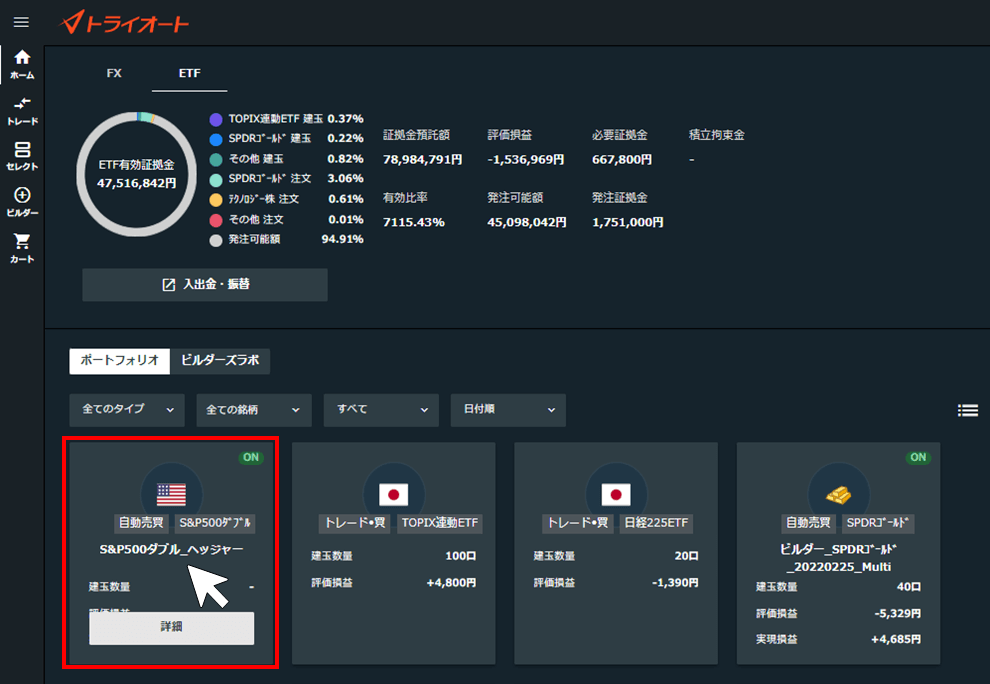Image resolution: width=990 pixels, height=684 pixels.
Task: Click 入出金・振替 button
Action: pyautogui.click(x=205, y=285)
